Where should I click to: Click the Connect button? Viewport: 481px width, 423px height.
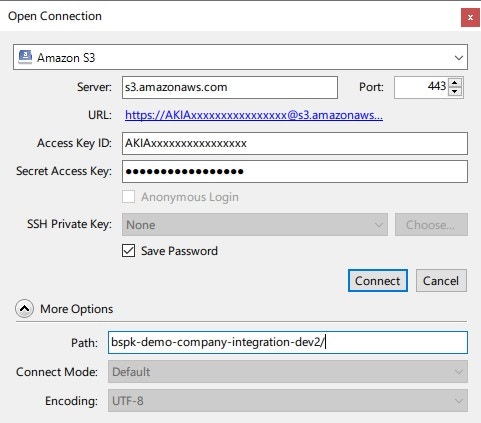point(378,281)
